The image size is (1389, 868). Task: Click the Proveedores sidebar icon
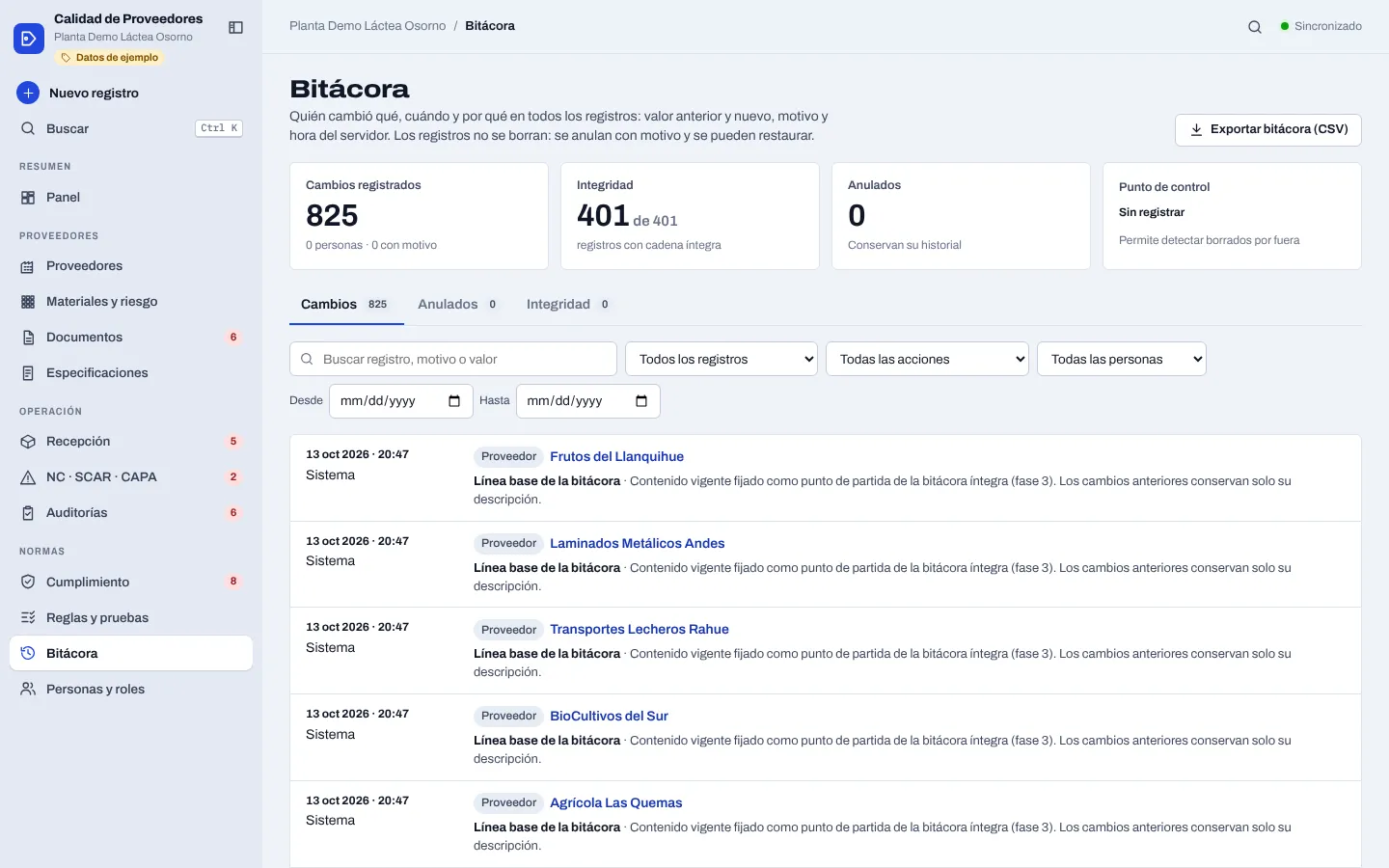click(28, 266)
